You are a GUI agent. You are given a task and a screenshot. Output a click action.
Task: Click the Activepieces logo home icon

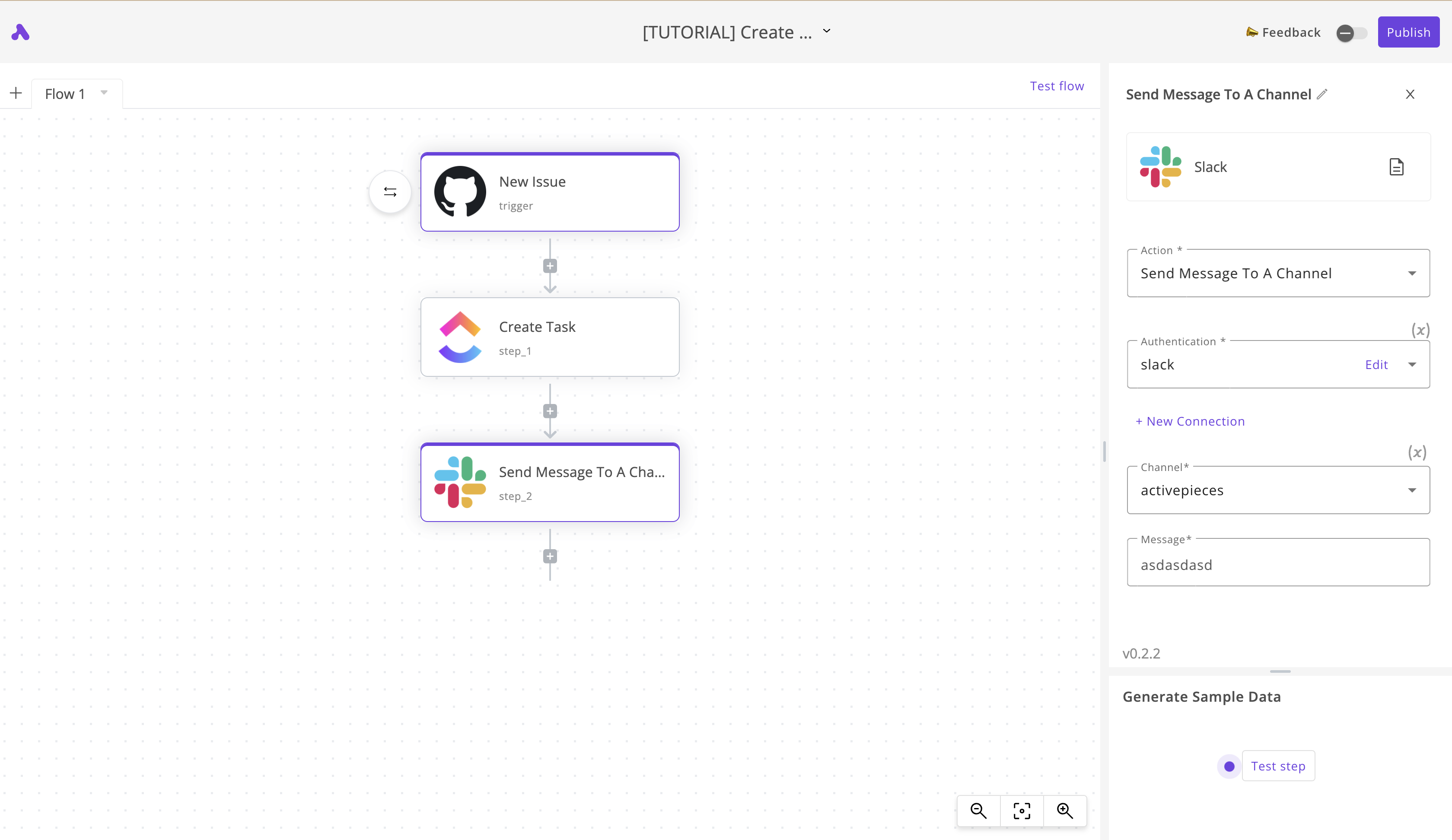coord(20,32)
